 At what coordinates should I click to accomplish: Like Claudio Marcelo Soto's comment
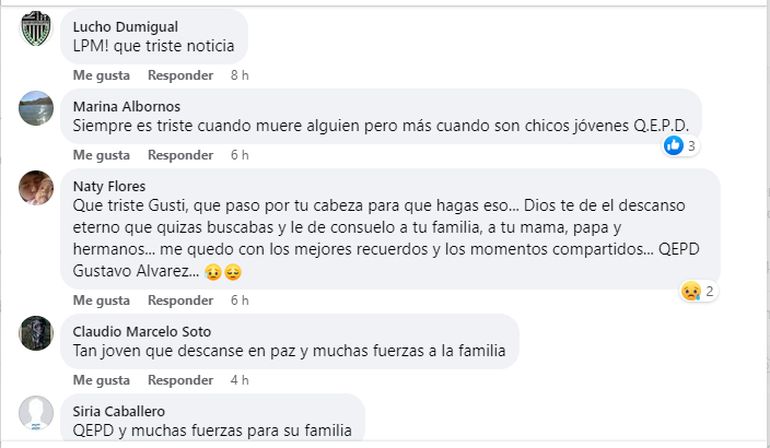coord(101,380)
